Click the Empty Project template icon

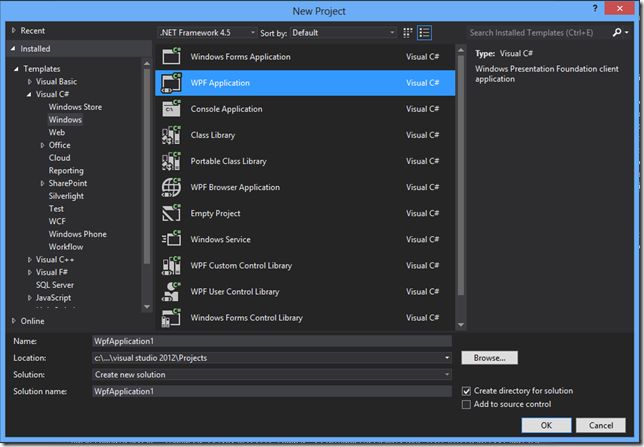click(x=171, y=213)
